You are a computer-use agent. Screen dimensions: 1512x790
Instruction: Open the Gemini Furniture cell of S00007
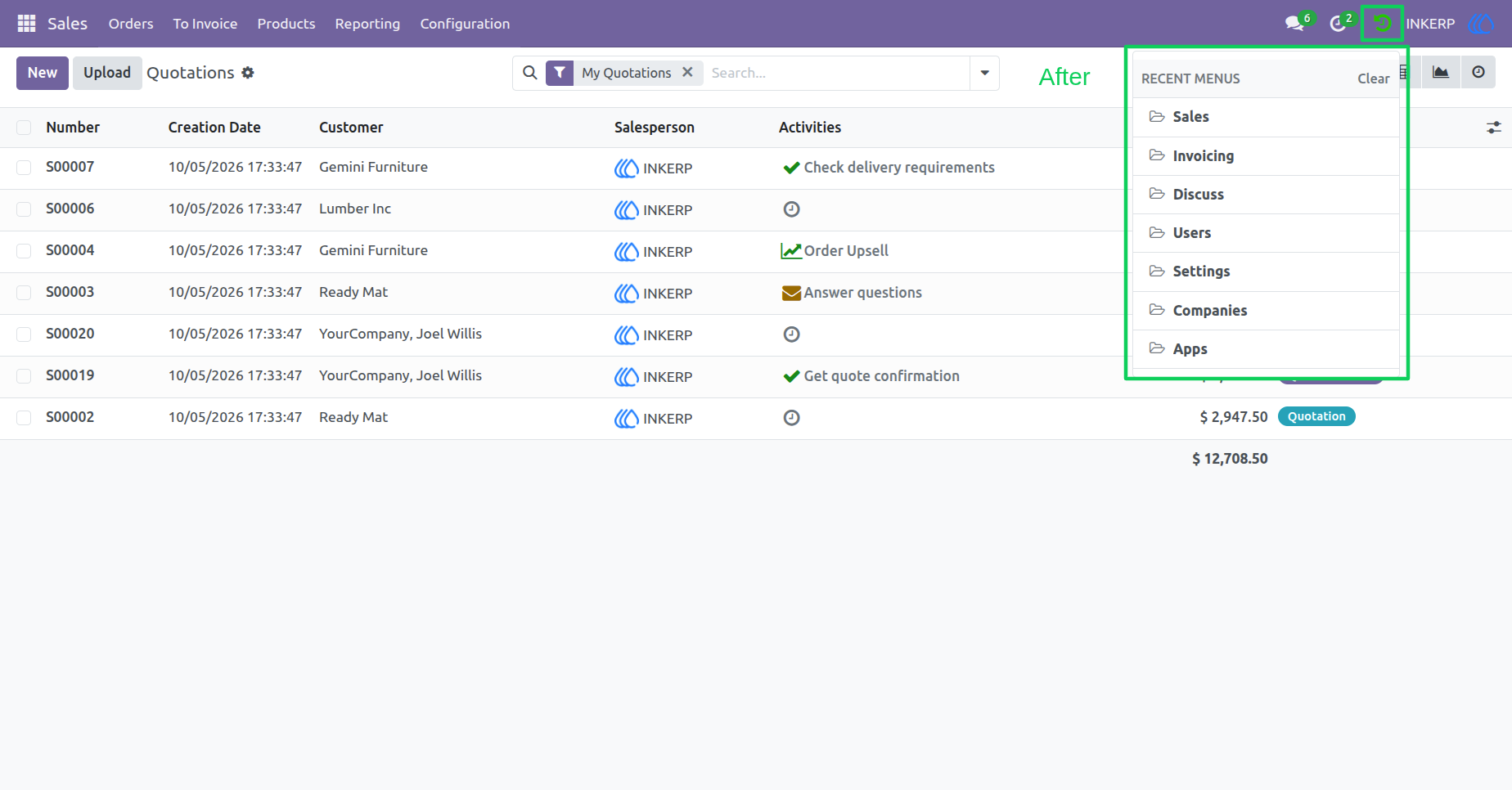click(373, 167)
